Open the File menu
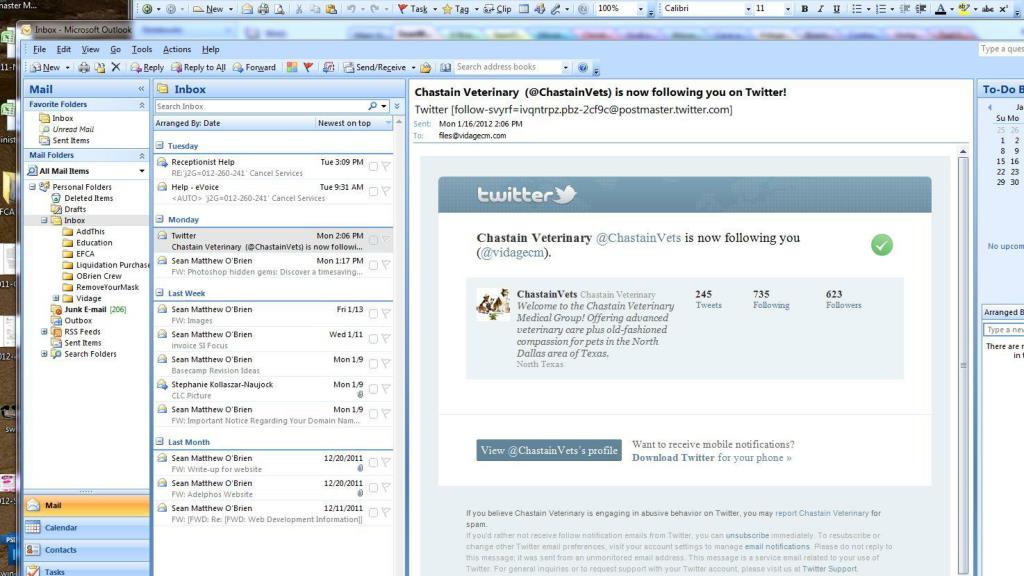Viewport: 1024px width, 576px height. [39, 49]
